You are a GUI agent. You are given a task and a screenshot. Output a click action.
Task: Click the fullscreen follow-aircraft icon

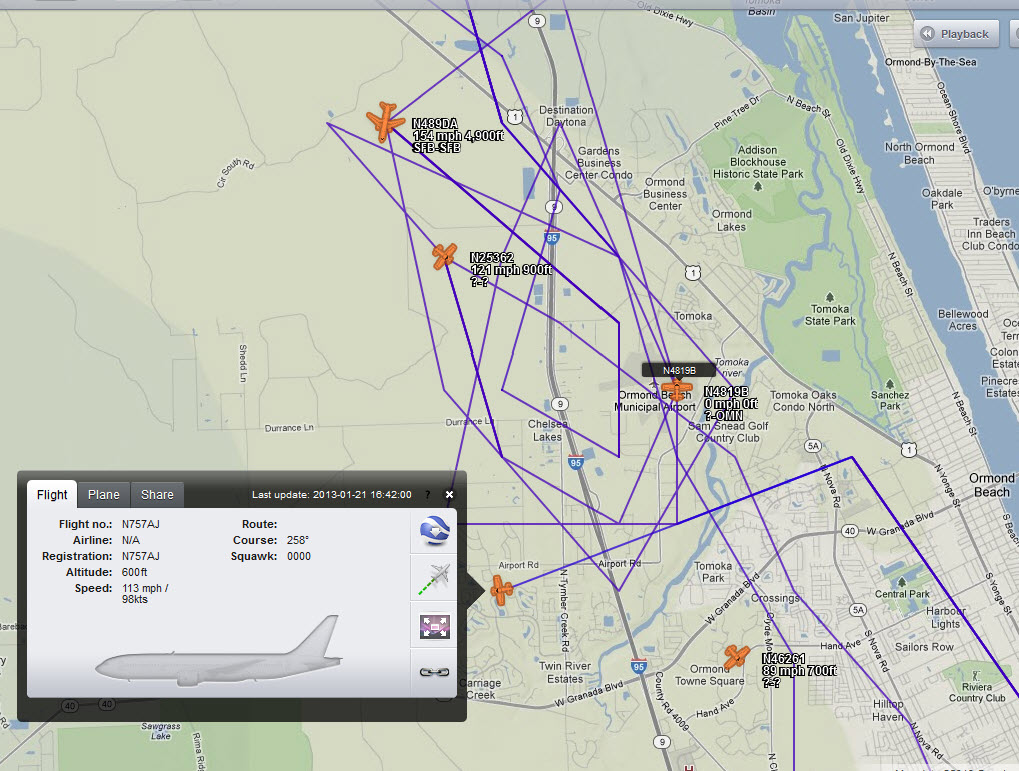point(434,626)
